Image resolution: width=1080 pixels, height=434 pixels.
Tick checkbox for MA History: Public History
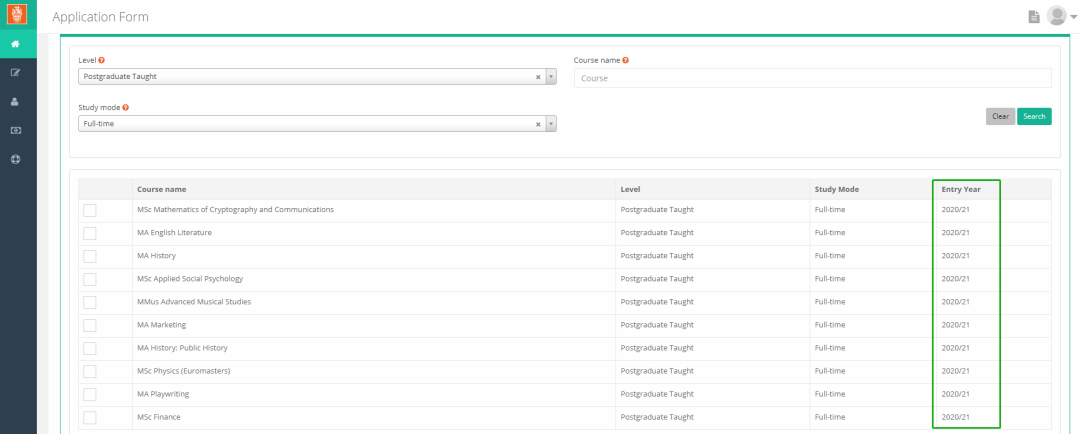click(x=90, y=349)
